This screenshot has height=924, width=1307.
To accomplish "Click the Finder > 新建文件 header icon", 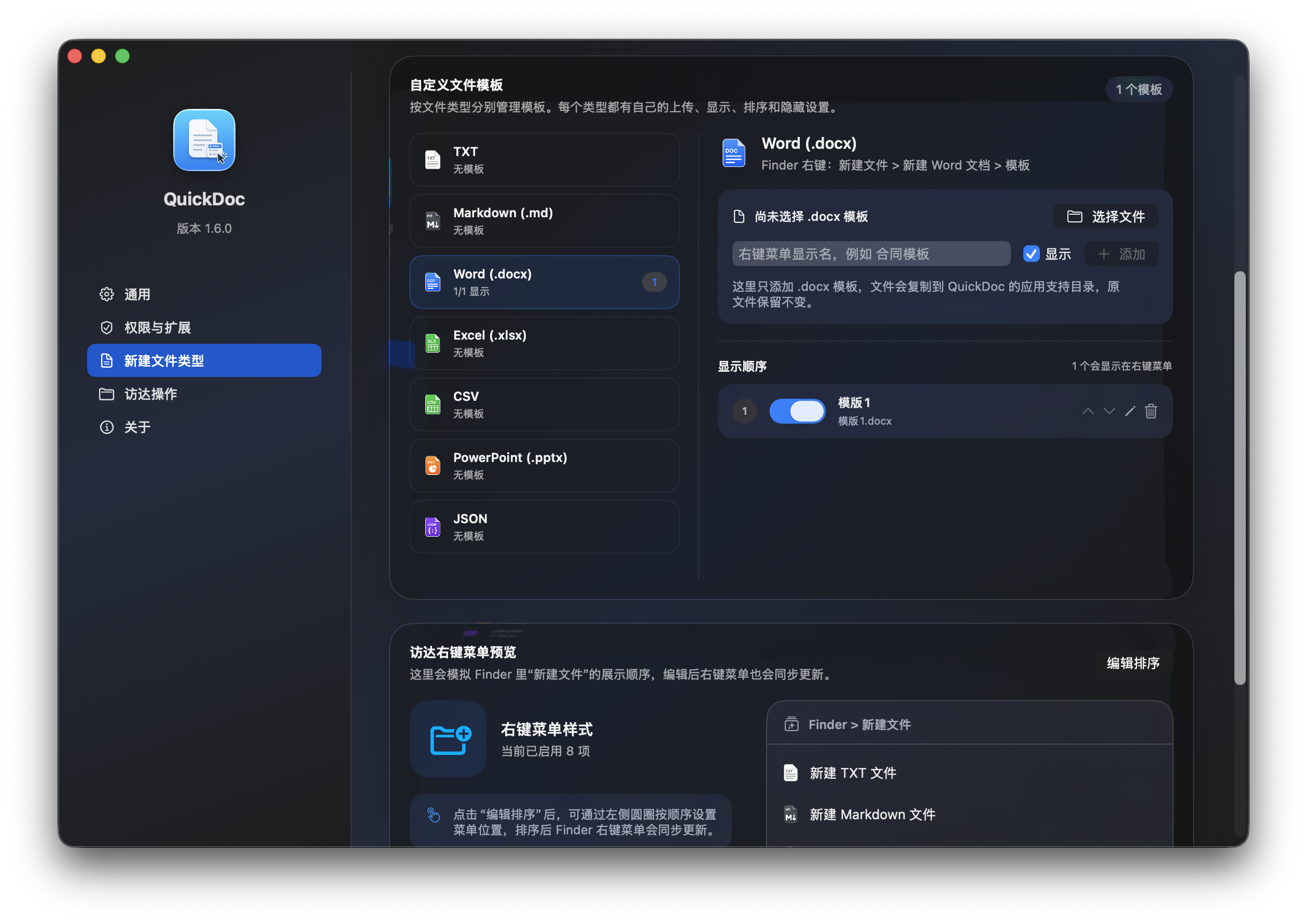I will tap(791, 724).
